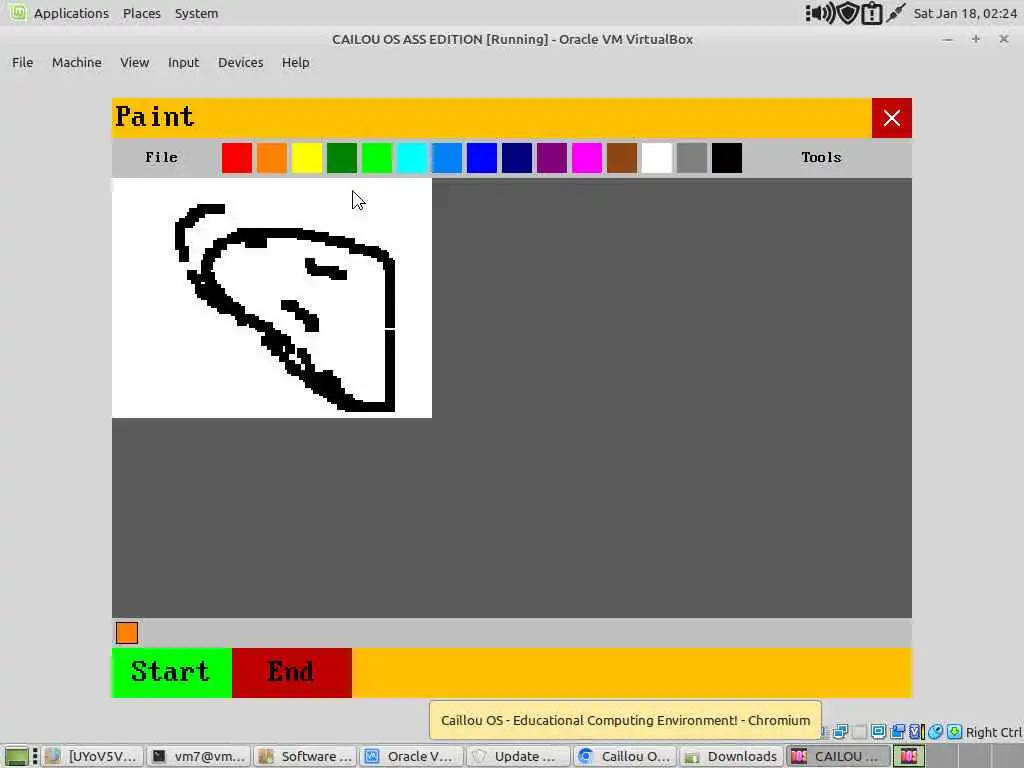Select the purple color swatch
Screen dimensions: 1024x768
[552, 158]
